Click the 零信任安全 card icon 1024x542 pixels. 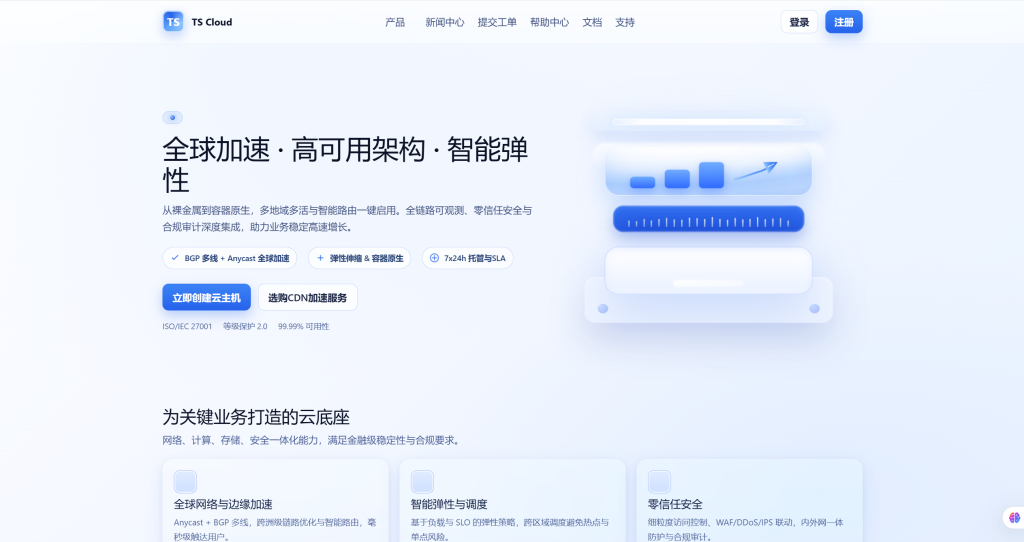tap(660, 482)
